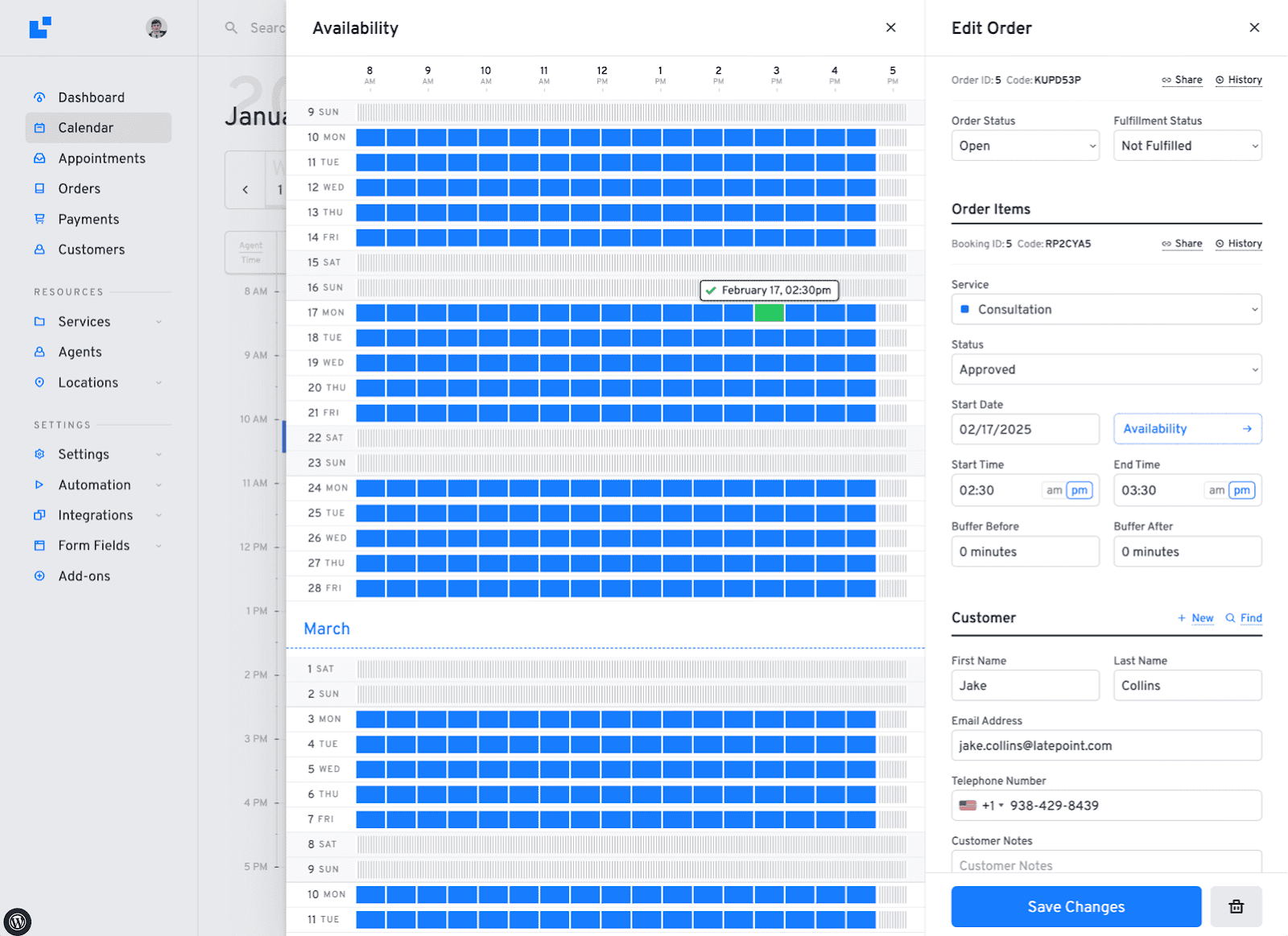This screenshot has height=936, width=1288.
Task: Open the booking Status dropdown showing Approved
Action: tap(1106, 369)
